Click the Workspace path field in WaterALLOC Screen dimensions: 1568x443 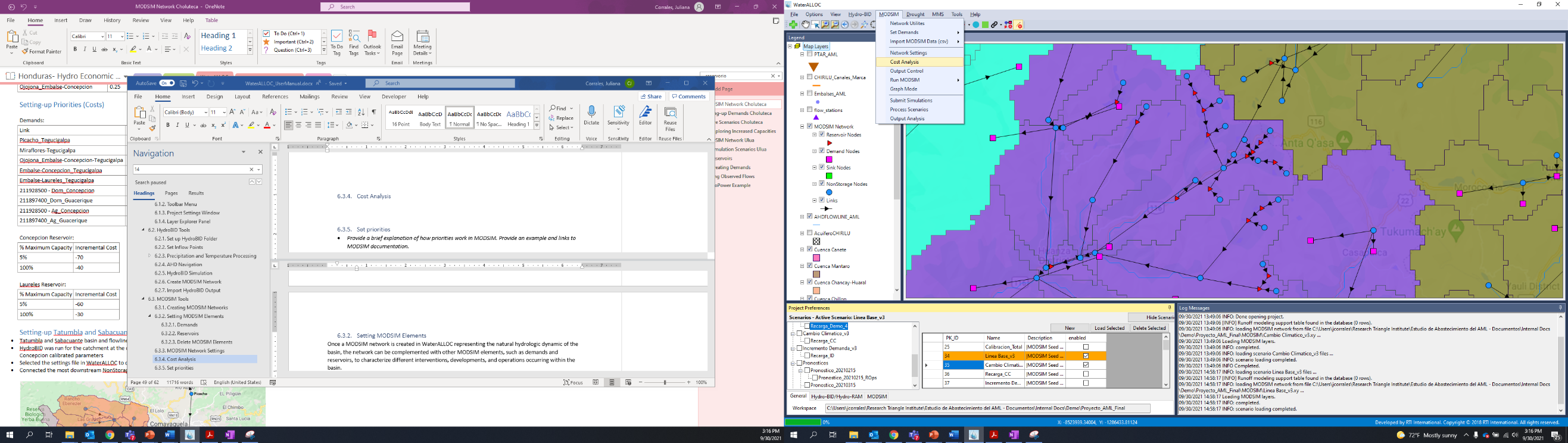click(987, 408)
